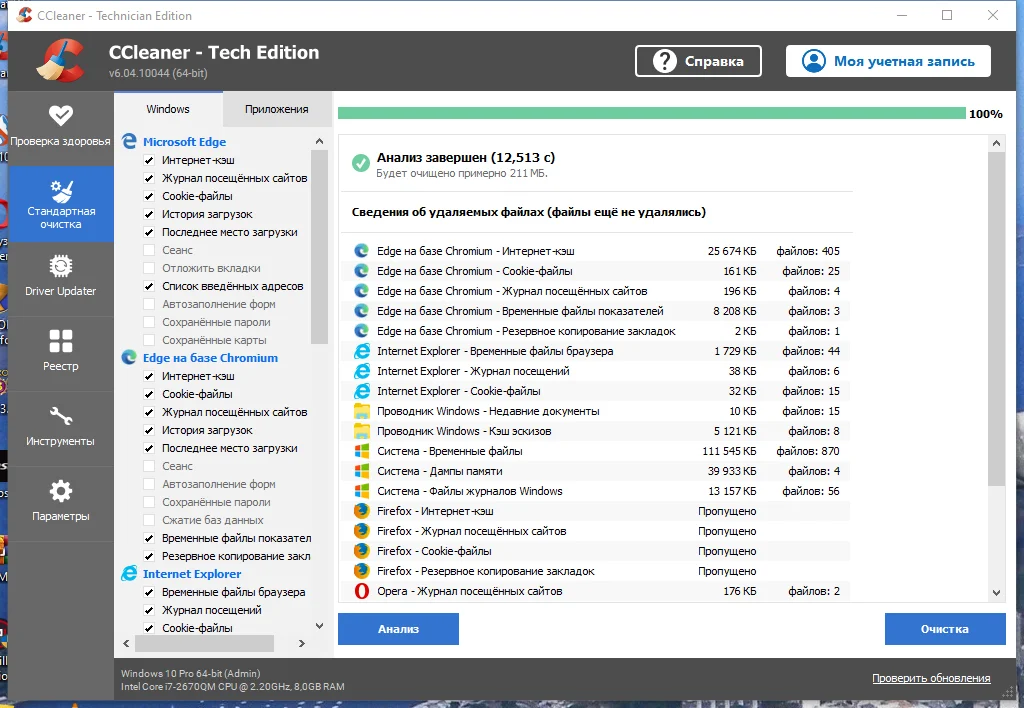Screen dimensions: 1024x708
Task: Click the green 100% progress bar
Action: pyautogui.click(x=651, y=114)
